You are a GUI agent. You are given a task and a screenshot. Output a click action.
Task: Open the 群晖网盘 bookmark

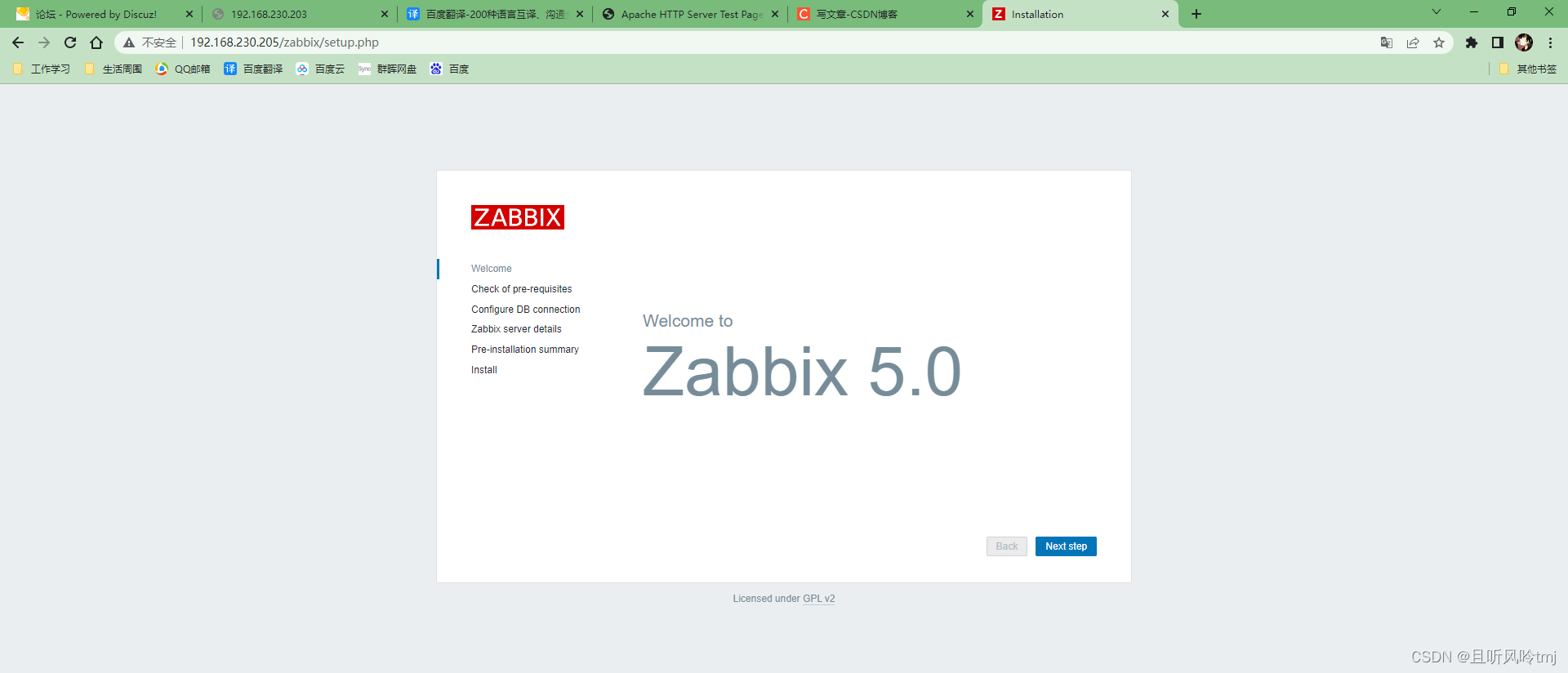[388, 69]
